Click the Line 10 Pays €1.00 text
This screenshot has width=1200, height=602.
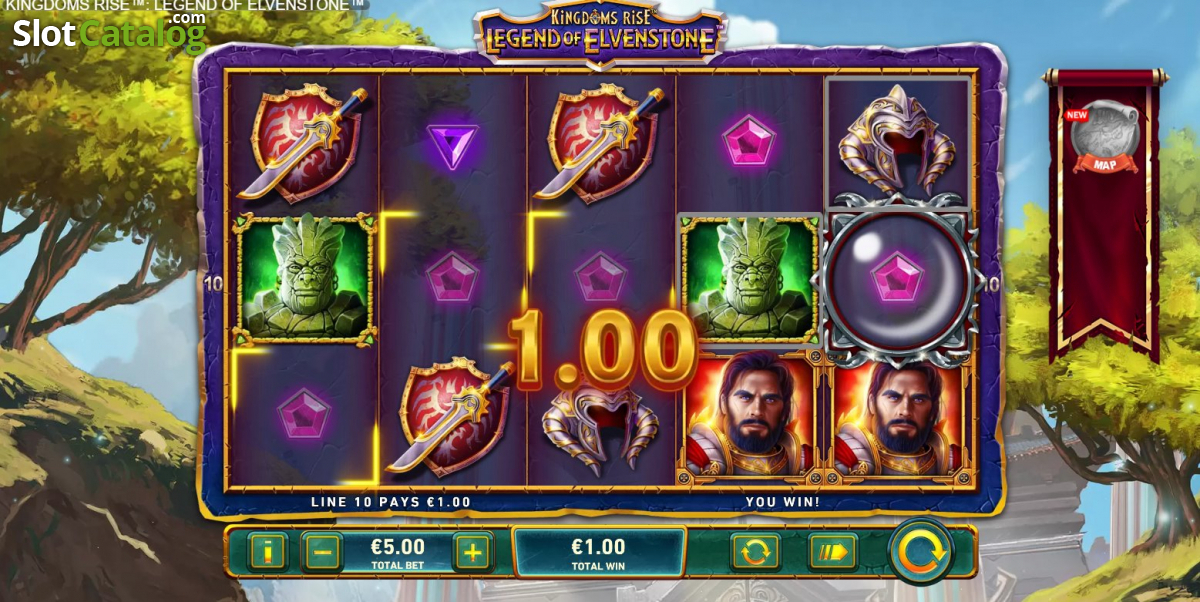click(391, 502)
